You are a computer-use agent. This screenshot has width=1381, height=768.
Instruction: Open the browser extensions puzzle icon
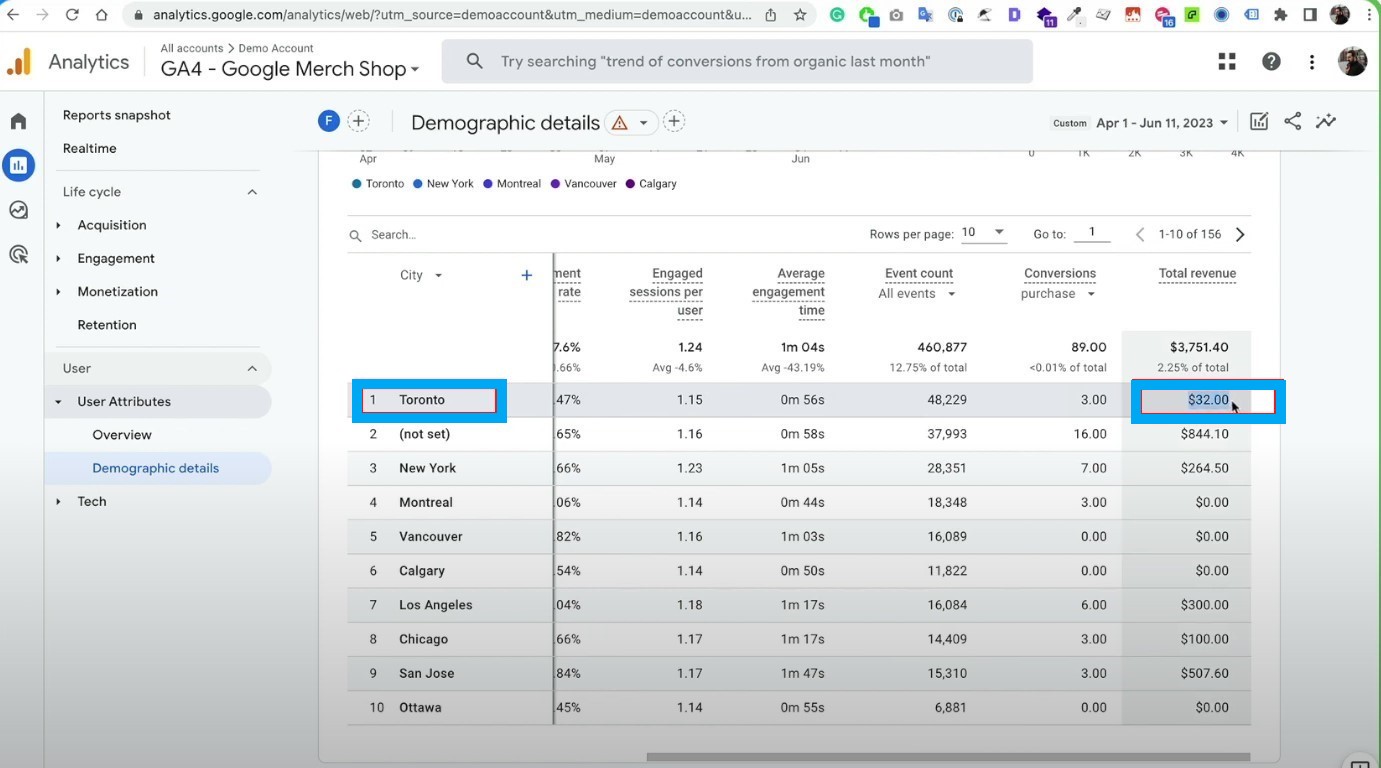[x=1281, y=15]
